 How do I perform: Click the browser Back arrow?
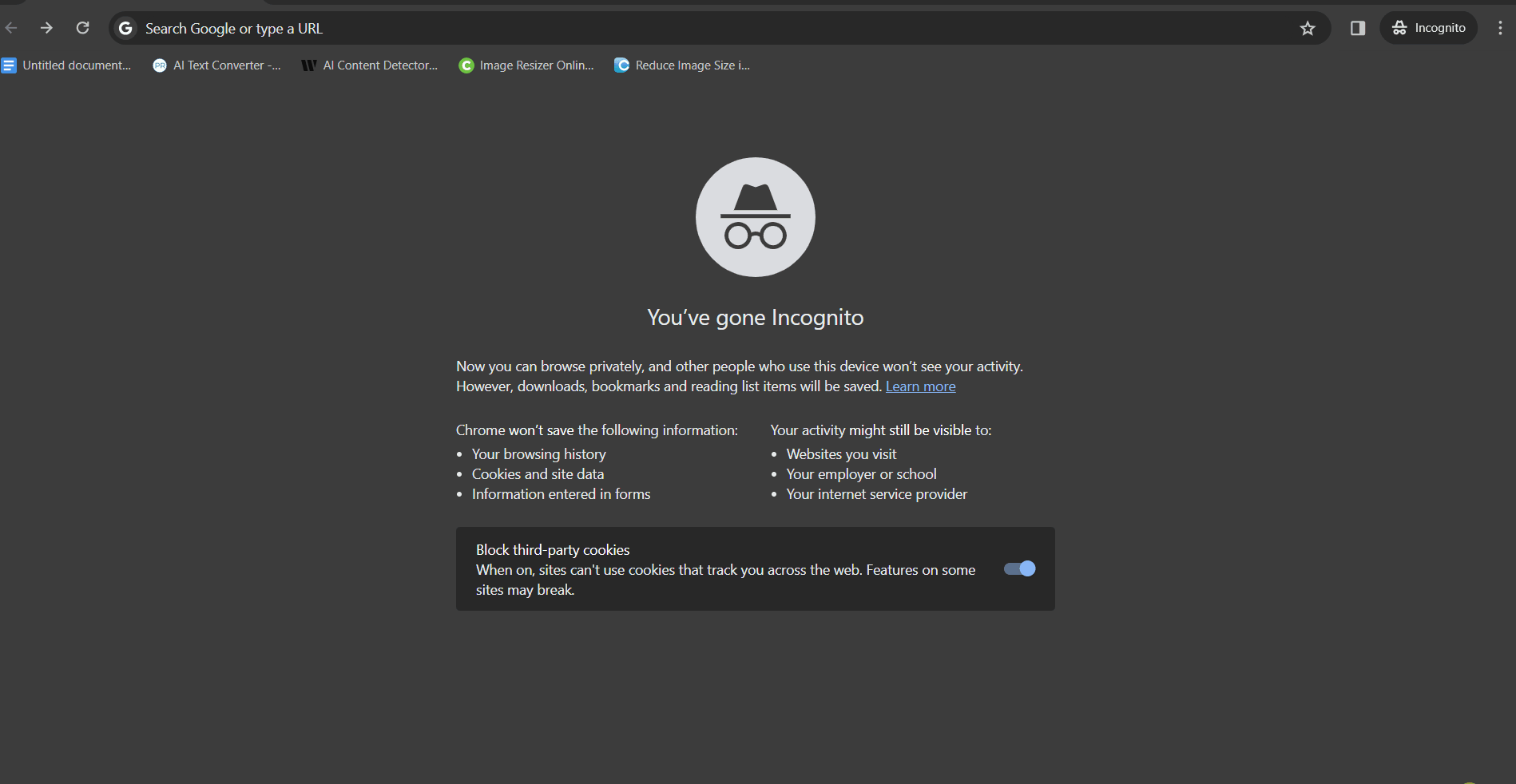(11, 28)
